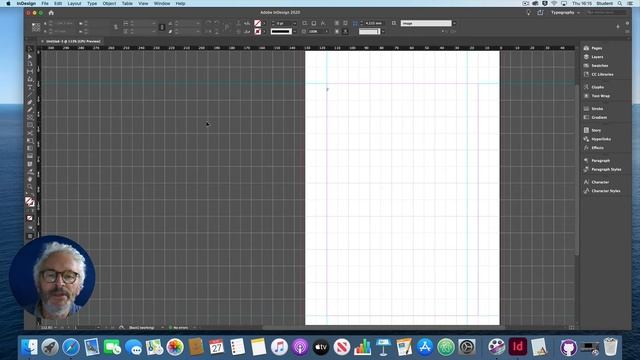The width and height of the screenshot is (640, 360).
Task: Open the Type menu
Action: 92,3
